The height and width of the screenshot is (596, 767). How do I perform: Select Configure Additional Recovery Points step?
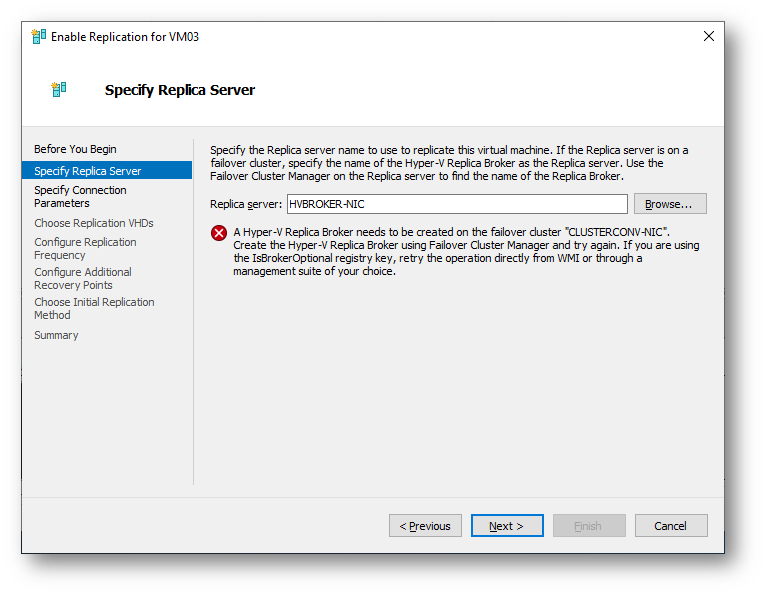pos(83,278)
